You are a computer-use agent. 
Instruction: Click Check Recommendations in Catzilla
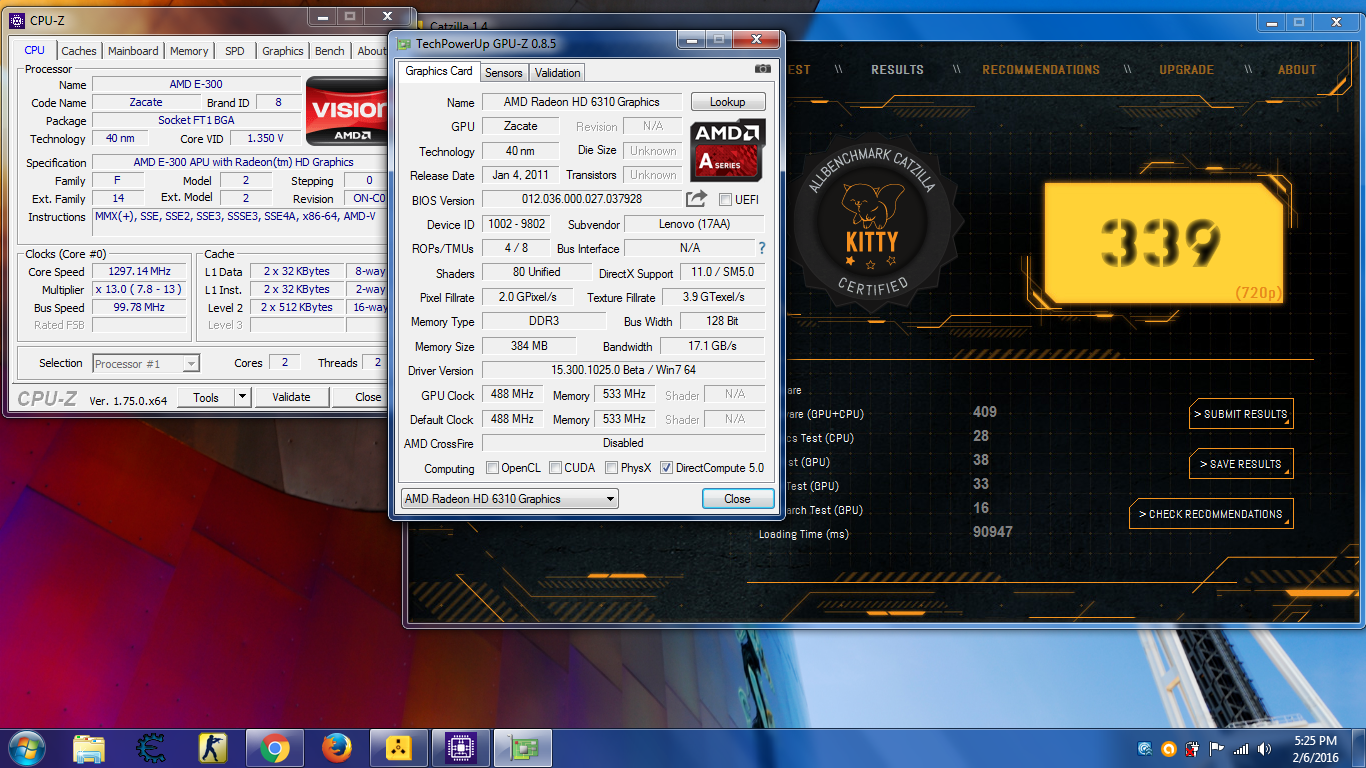coord(1211,514)
